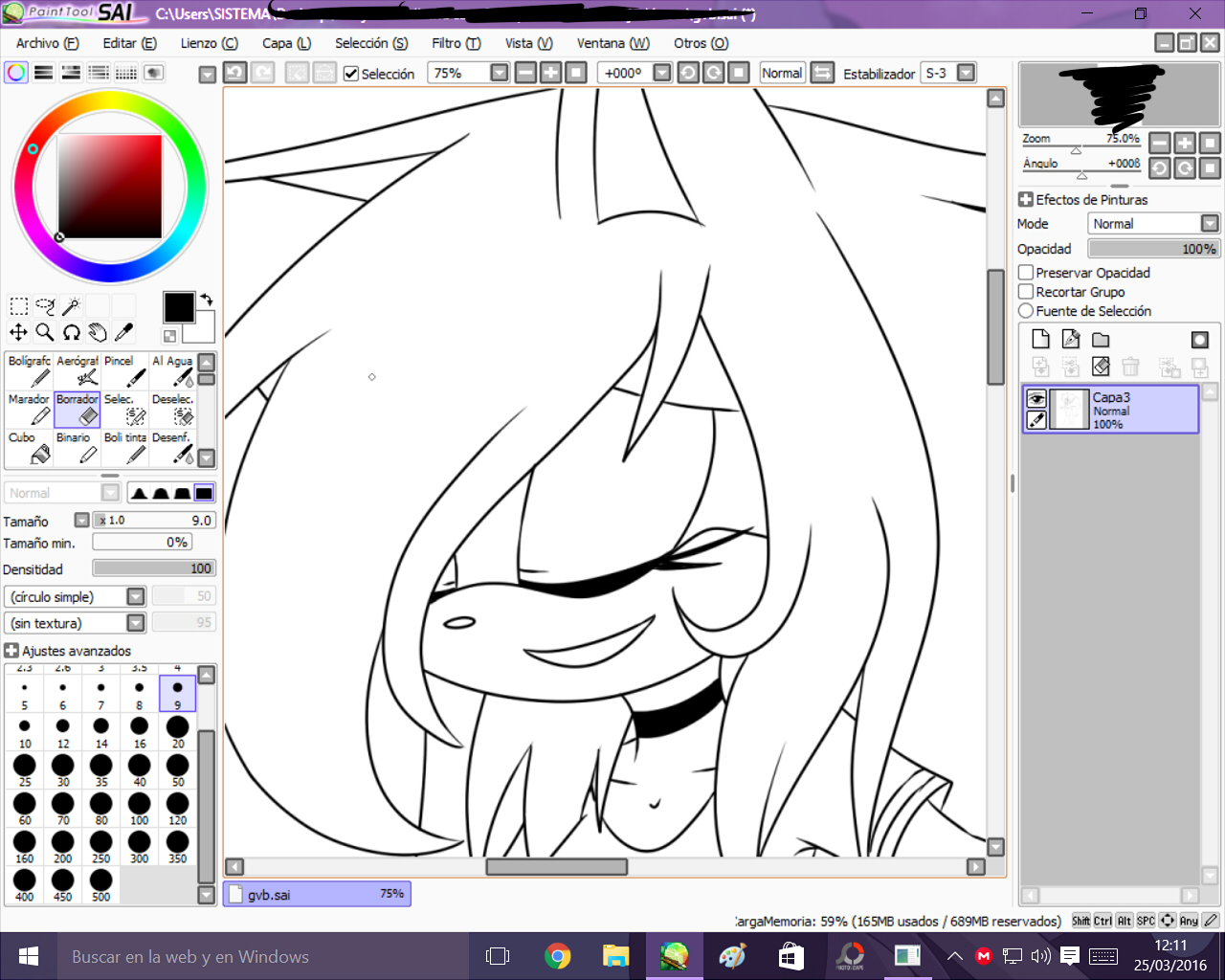Select the zoom magnifier tool
Screen dimensions: 1225x980
coord(45,332)
